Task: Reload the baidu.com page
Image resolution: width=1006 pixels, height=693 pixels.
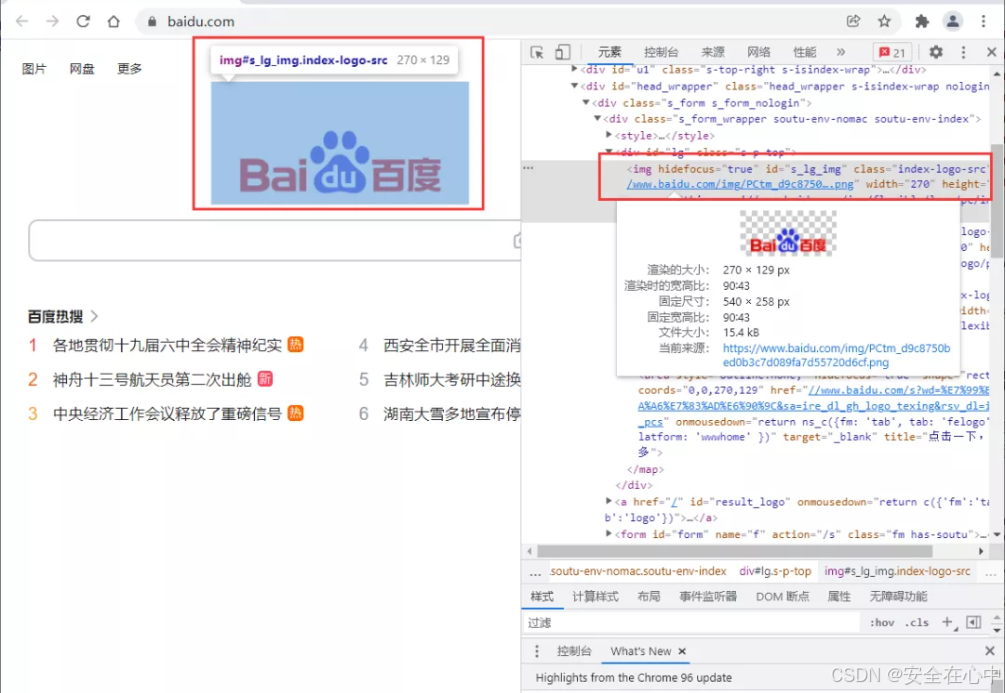Action: (x=83, y=21)
